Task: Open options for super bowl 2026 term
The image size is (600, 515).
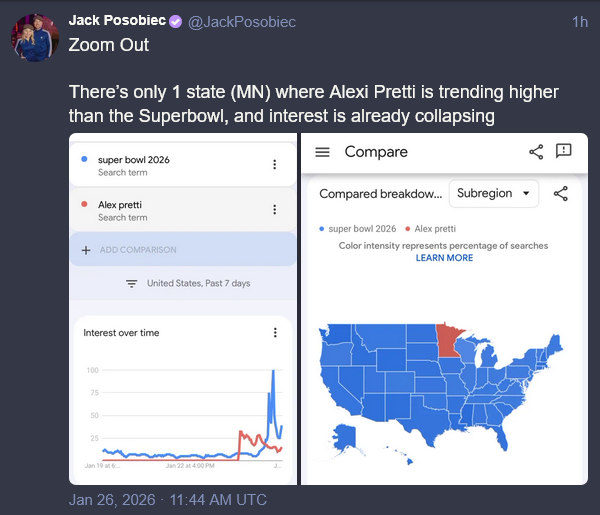Action: (x=274, y=165)
